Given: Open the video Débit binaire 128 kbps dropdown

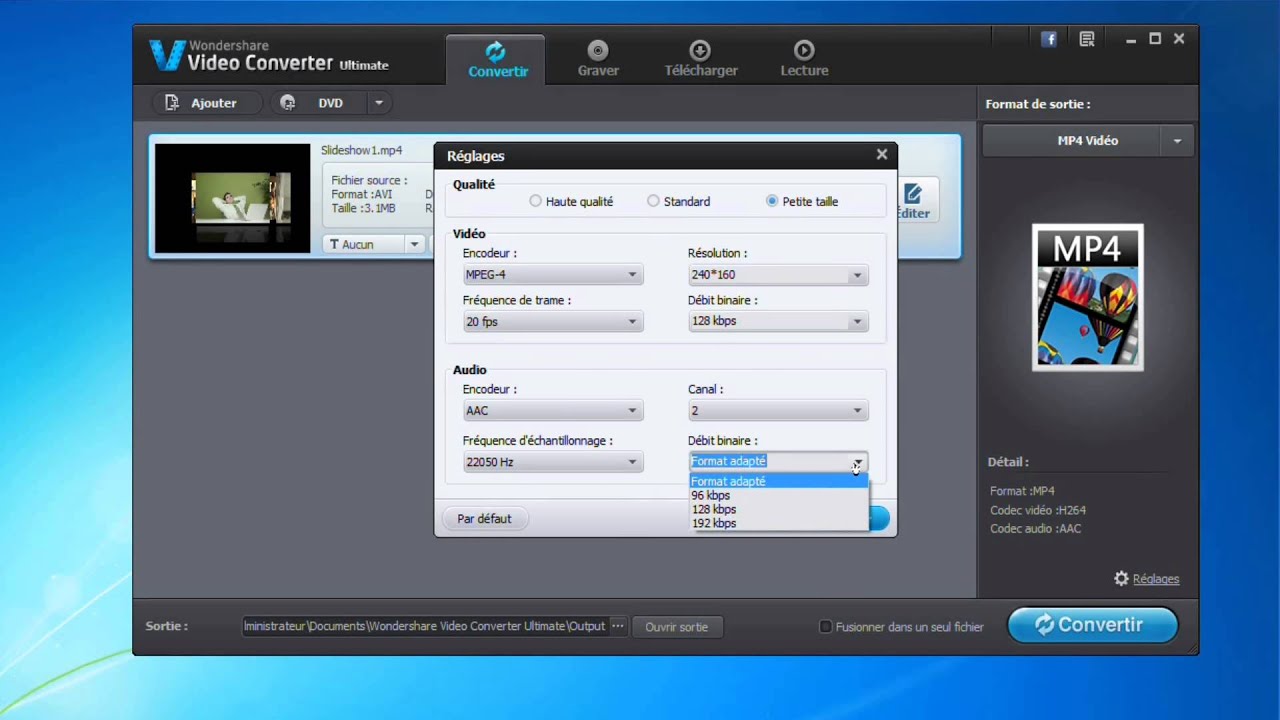Looking at the screenshot, I should (x=778, y=321).
